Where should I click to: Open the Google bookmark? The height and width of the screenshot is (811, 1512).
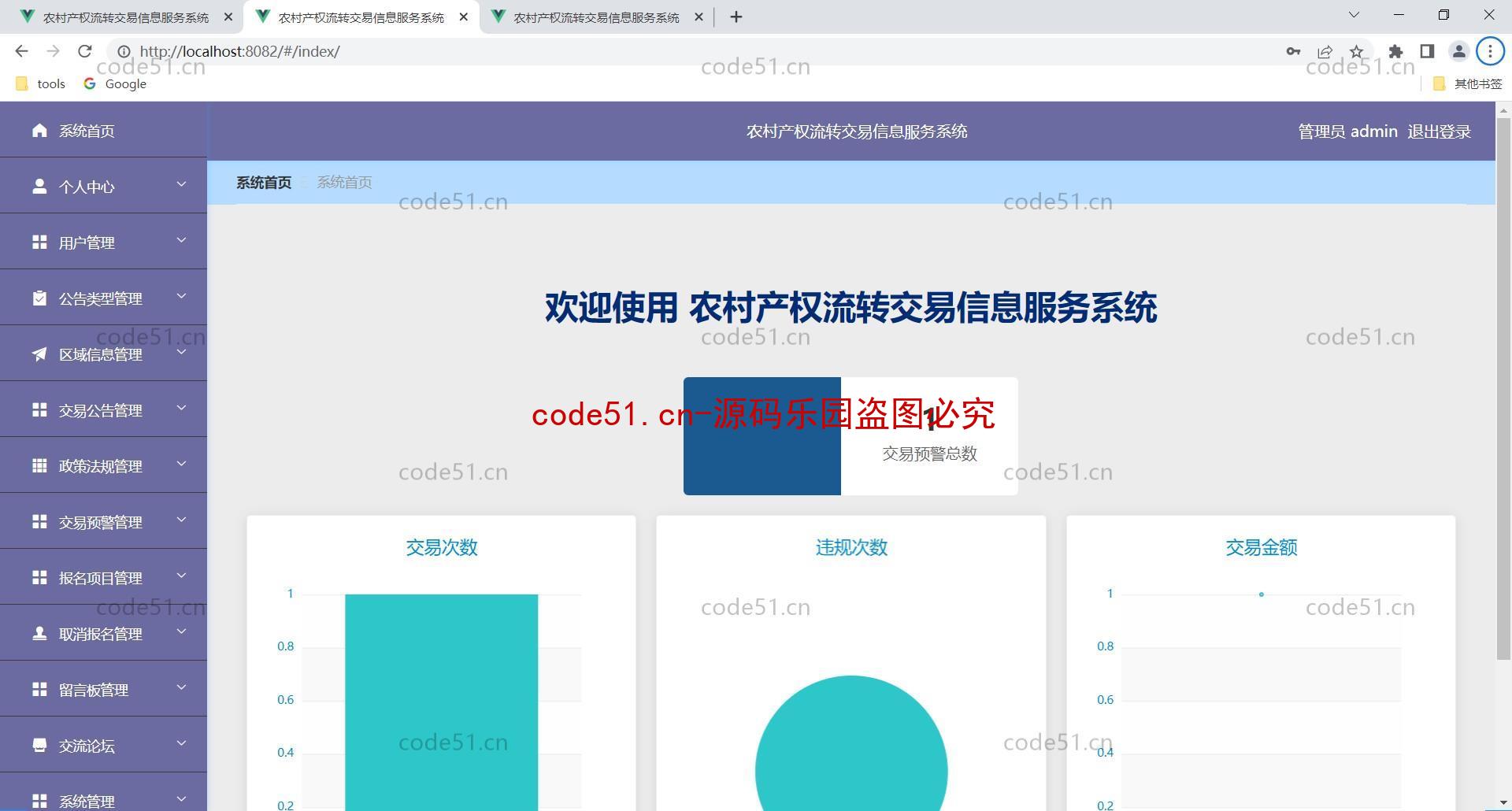coord(115,83)
